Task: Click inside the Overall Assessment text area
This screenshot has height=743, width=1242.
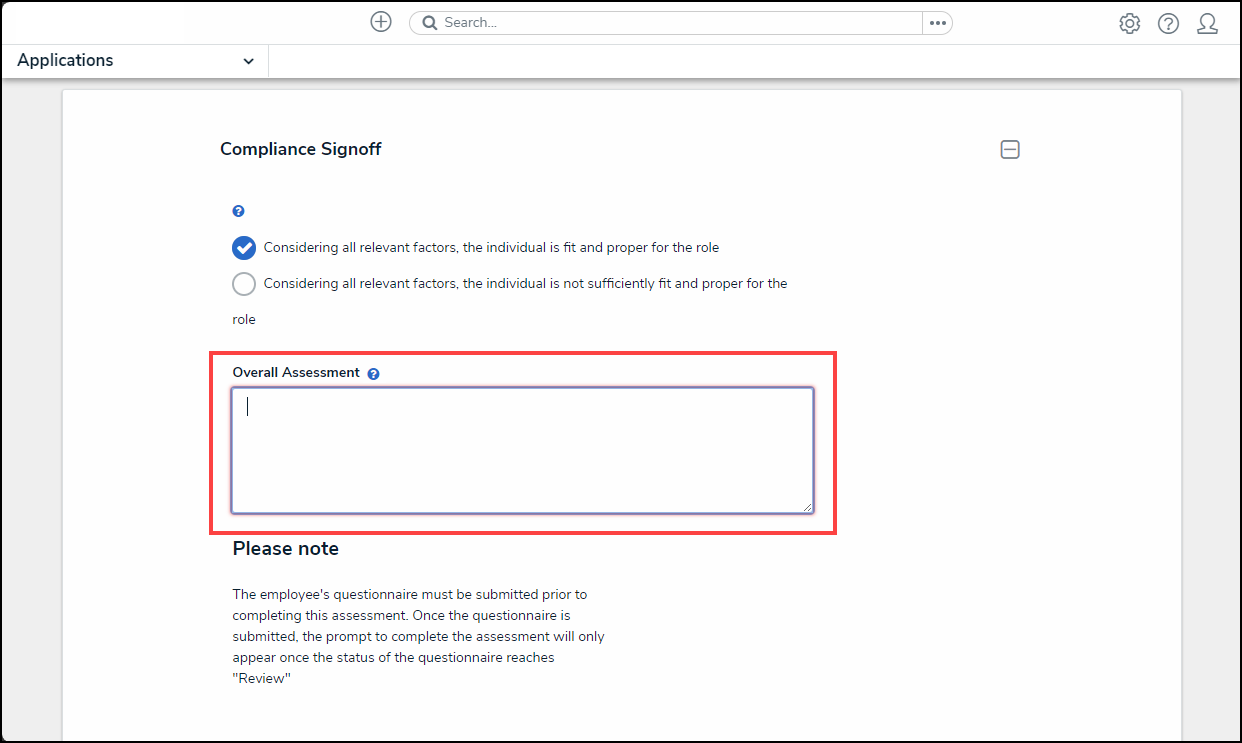Action: coord(522,450)
